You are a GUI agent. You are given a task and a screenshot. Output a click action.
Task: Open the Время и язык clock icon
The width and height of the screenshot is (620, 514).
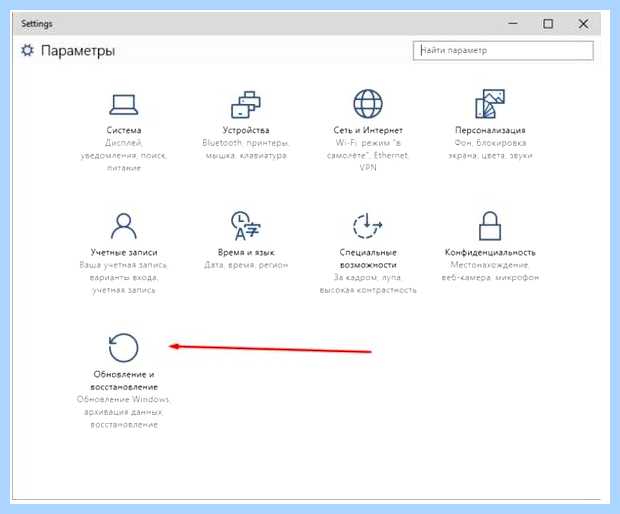pyautogui.click(x=246, y=226)
